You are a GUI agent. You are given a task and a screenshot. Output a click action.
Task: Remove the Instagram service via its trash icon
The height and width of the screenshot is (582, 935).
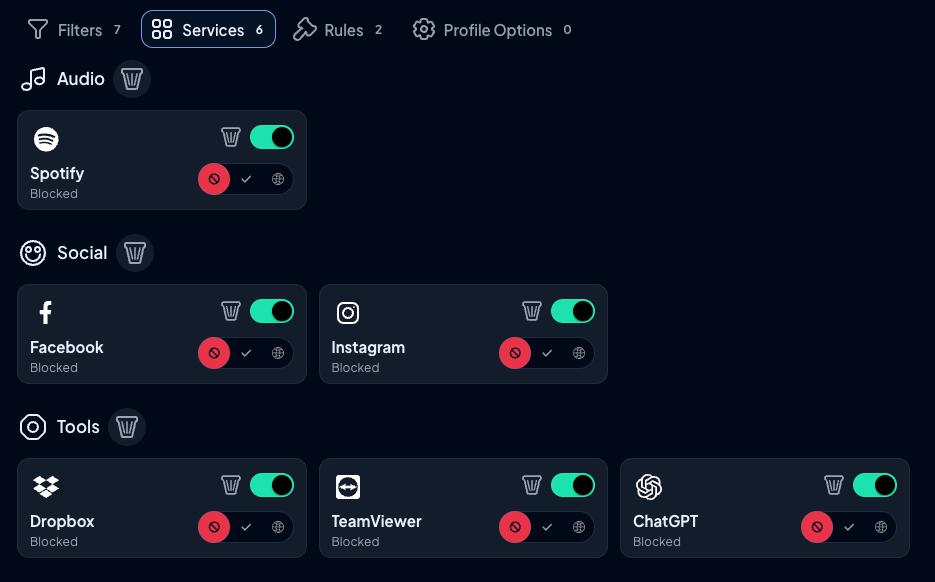(532, 311)
